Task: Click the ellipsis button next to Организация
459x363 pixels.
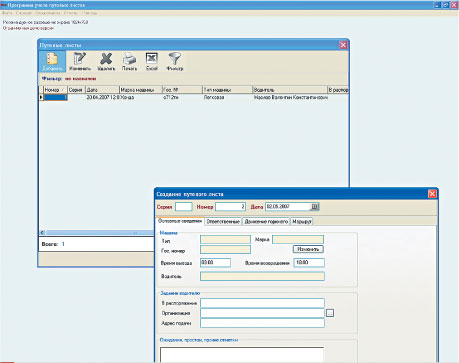Action: pos(330,313)
